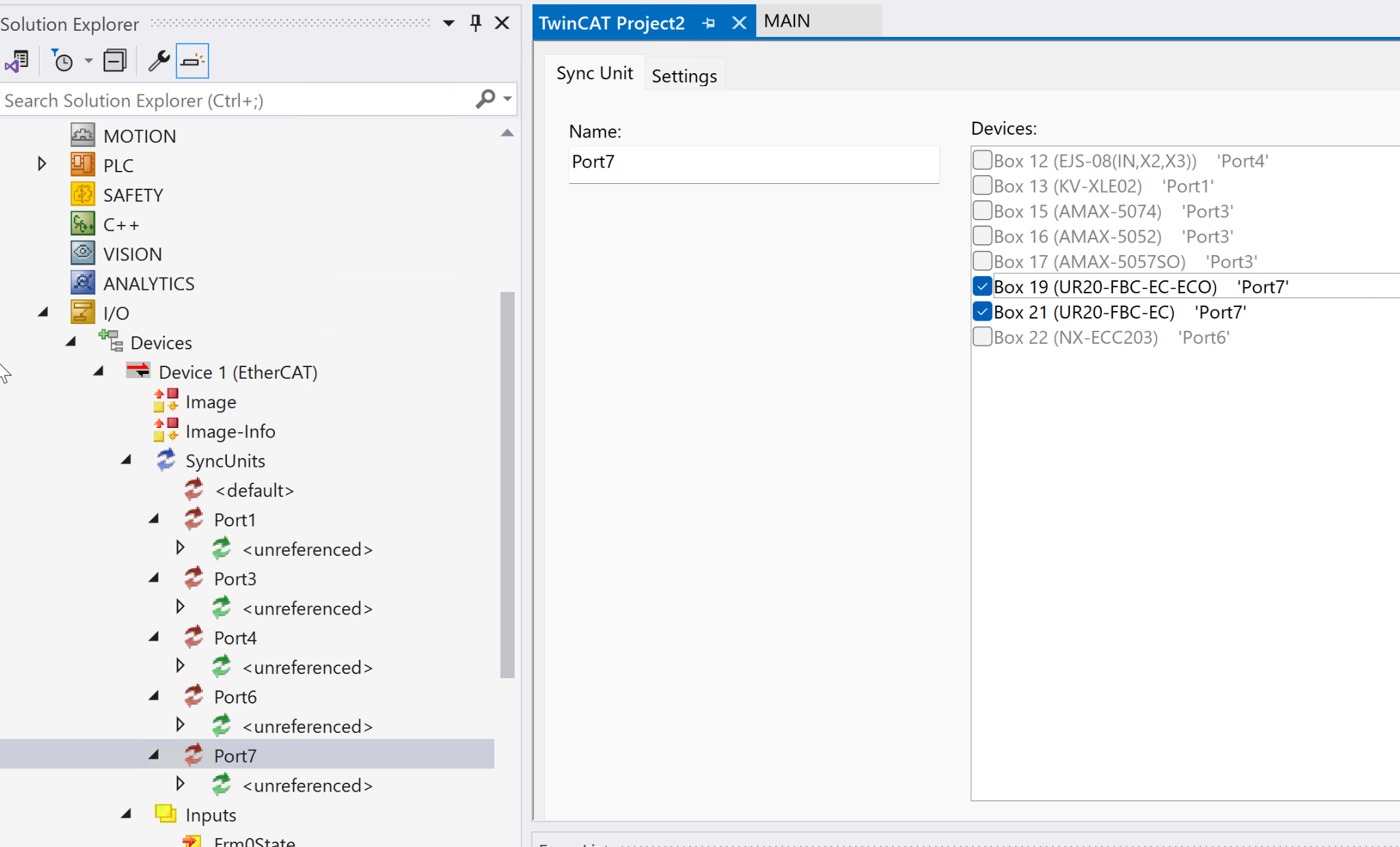1400x847 pixels.
Task: Select the SAFETY node icon
Action: tap(83, 195)
